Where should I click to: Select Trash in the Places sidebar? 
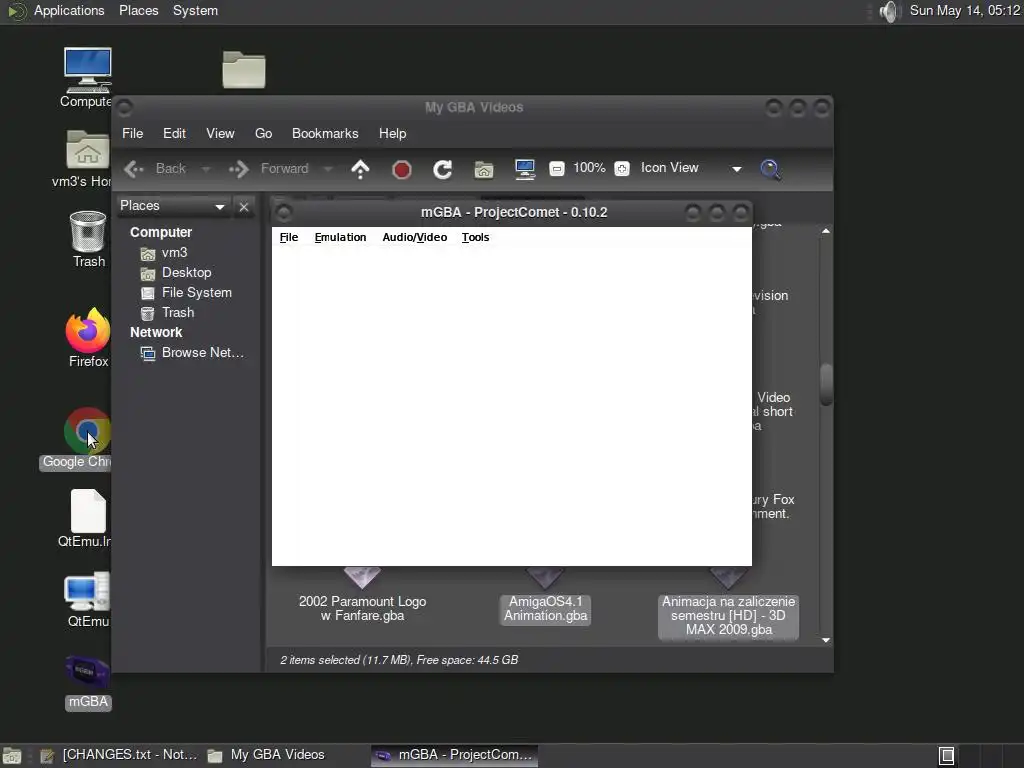coord(167,313)
